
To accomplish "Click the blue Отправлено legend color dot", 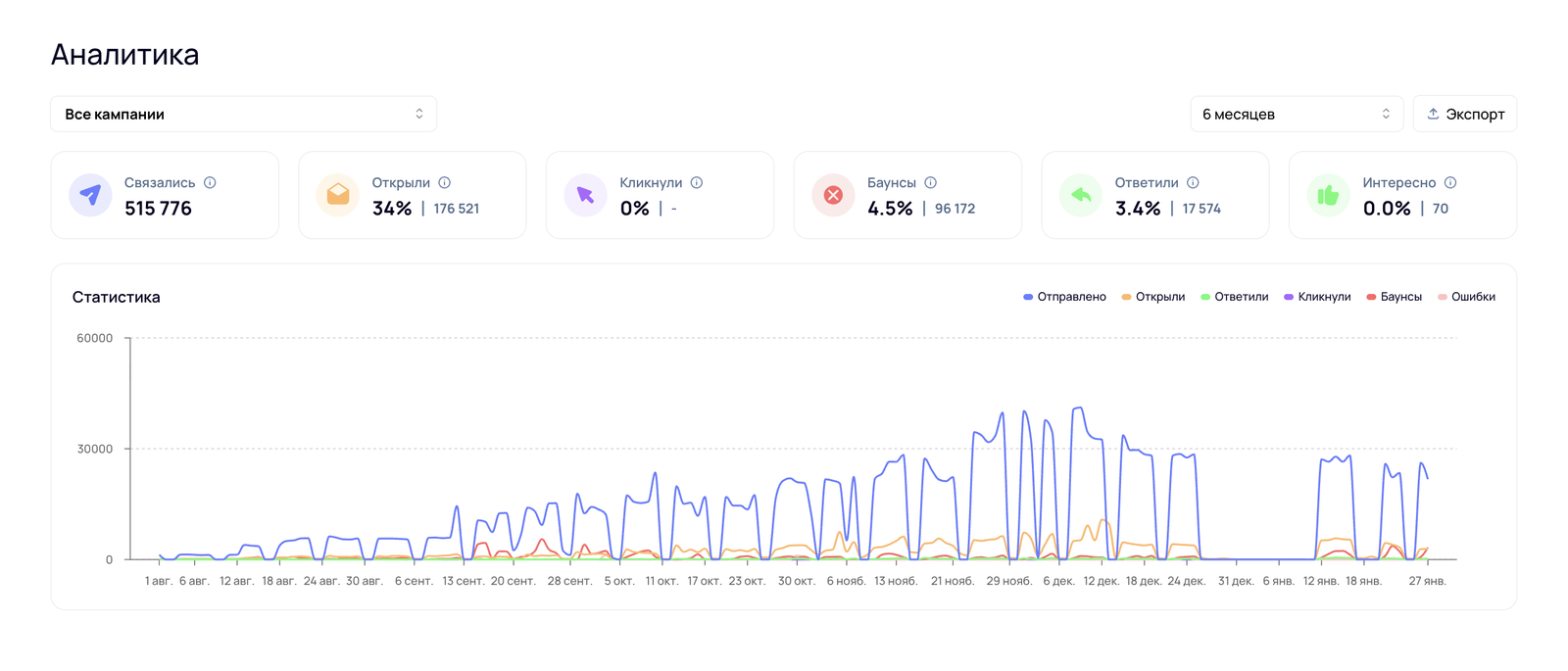I will click(1028, 297).
